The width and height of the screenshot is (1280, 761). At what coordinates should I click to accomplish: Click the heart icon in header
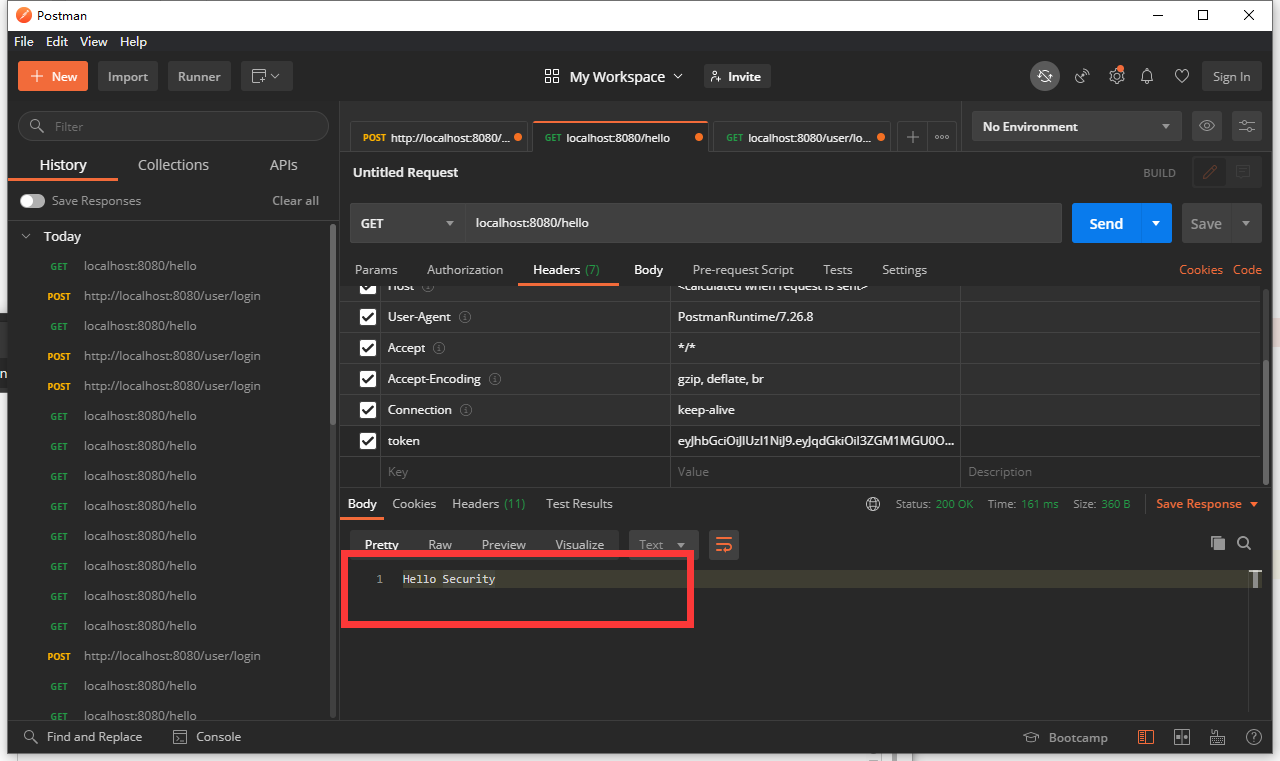tap(1181, 76)
